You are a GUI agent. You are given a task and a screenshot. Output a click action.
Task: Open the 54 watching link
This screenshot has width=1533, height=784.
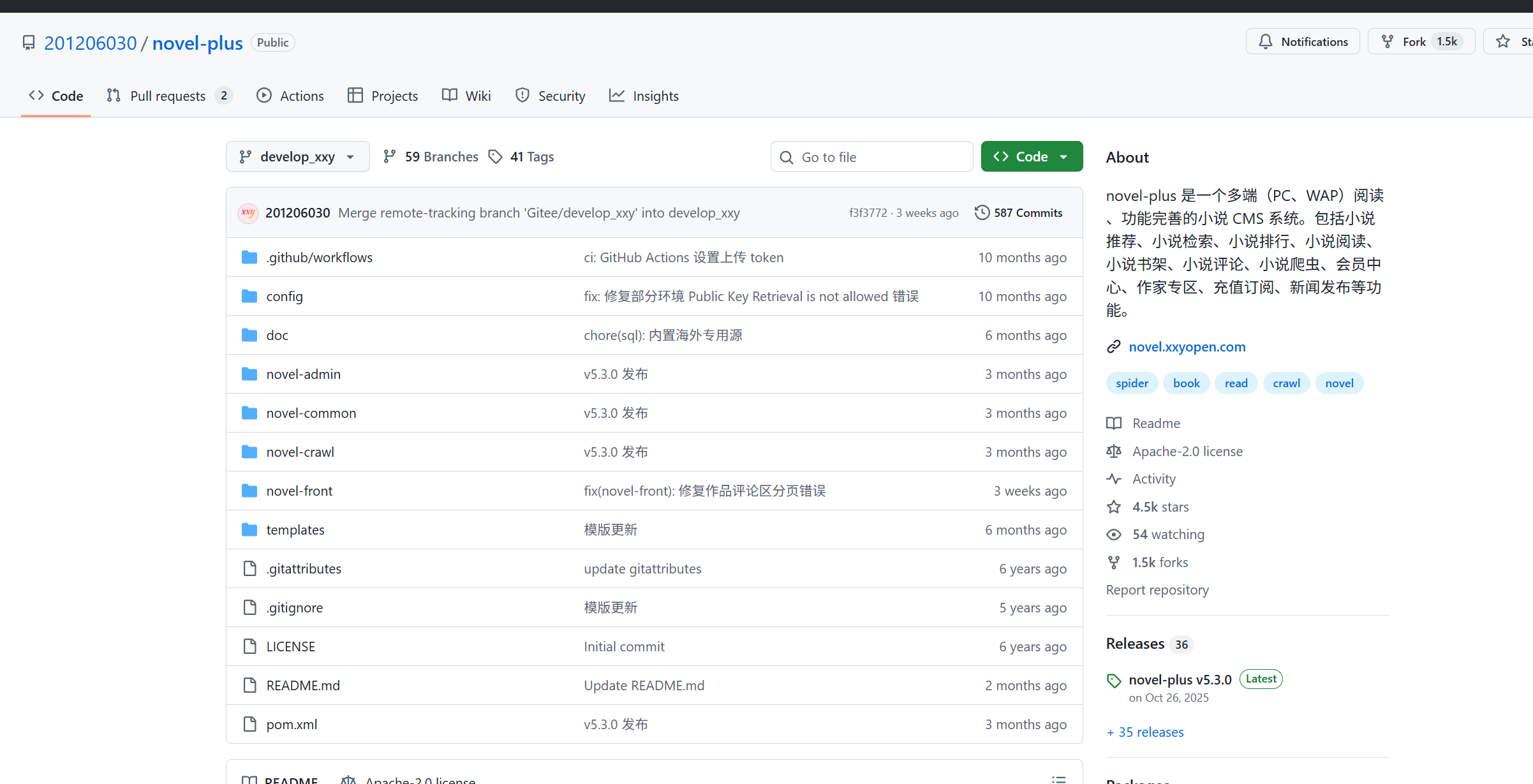coord(1168,534)
